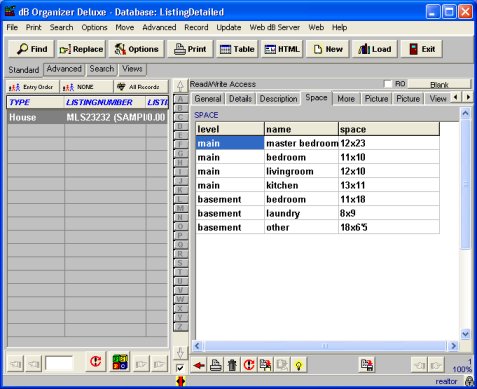
Task: Click the 'master bedroom' name cell
Action: tap(301, 143)
